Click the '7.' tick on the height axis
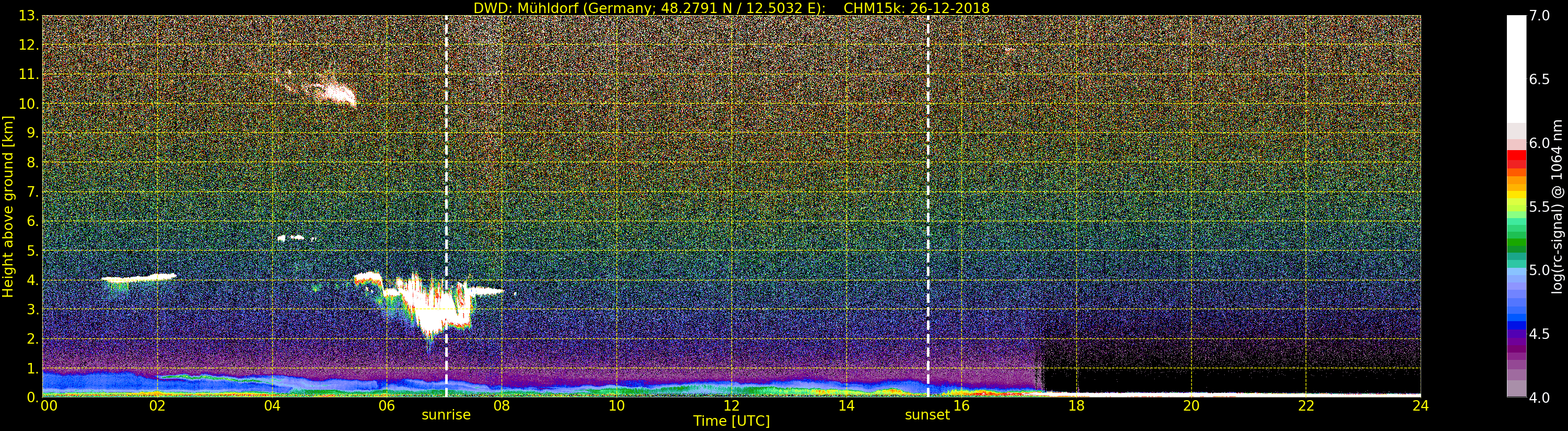Viewport: 1568px width, 431px height. tap(32, 192)
